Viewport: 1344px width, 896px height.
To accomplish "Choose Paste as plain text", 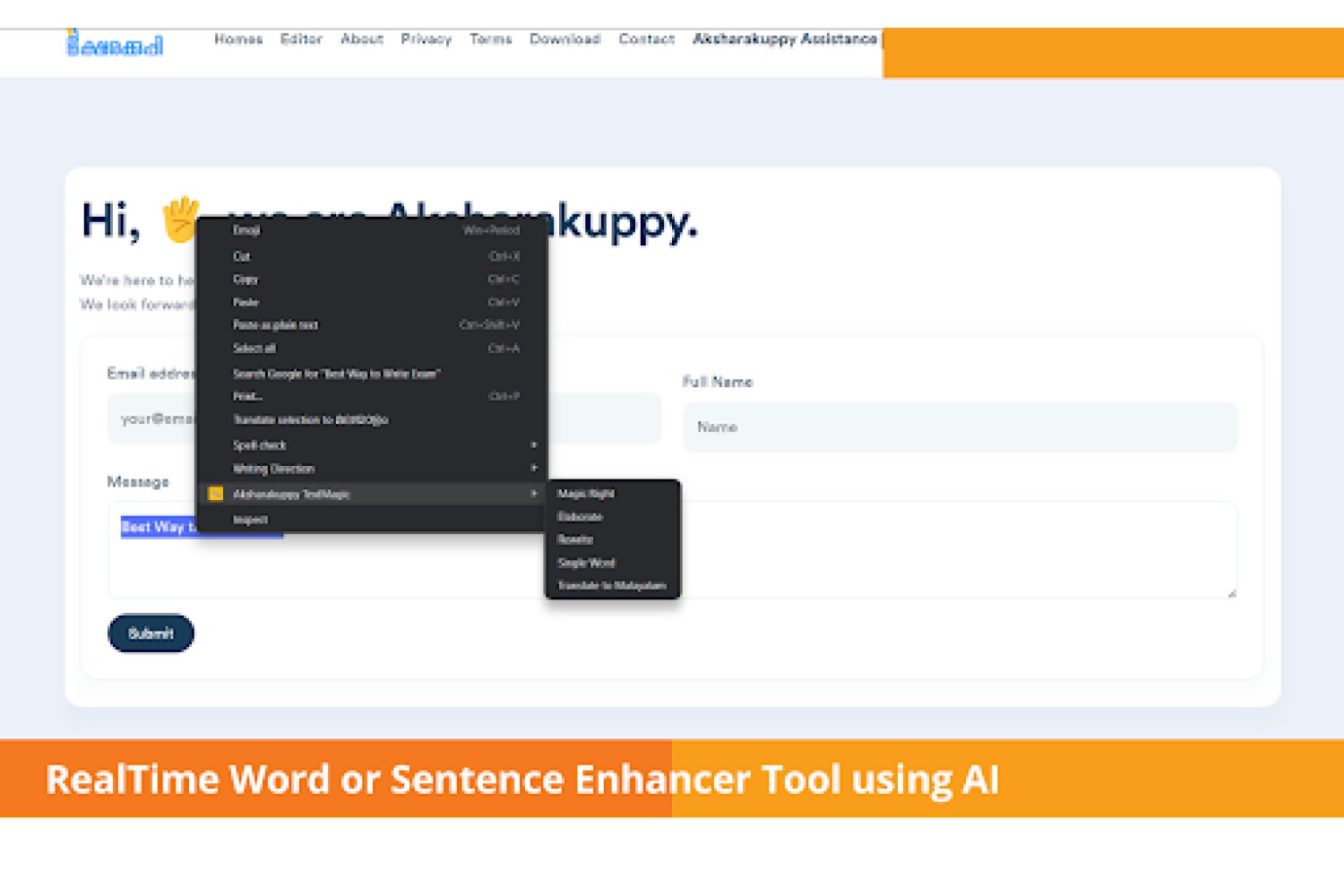I will pos(371,325).
